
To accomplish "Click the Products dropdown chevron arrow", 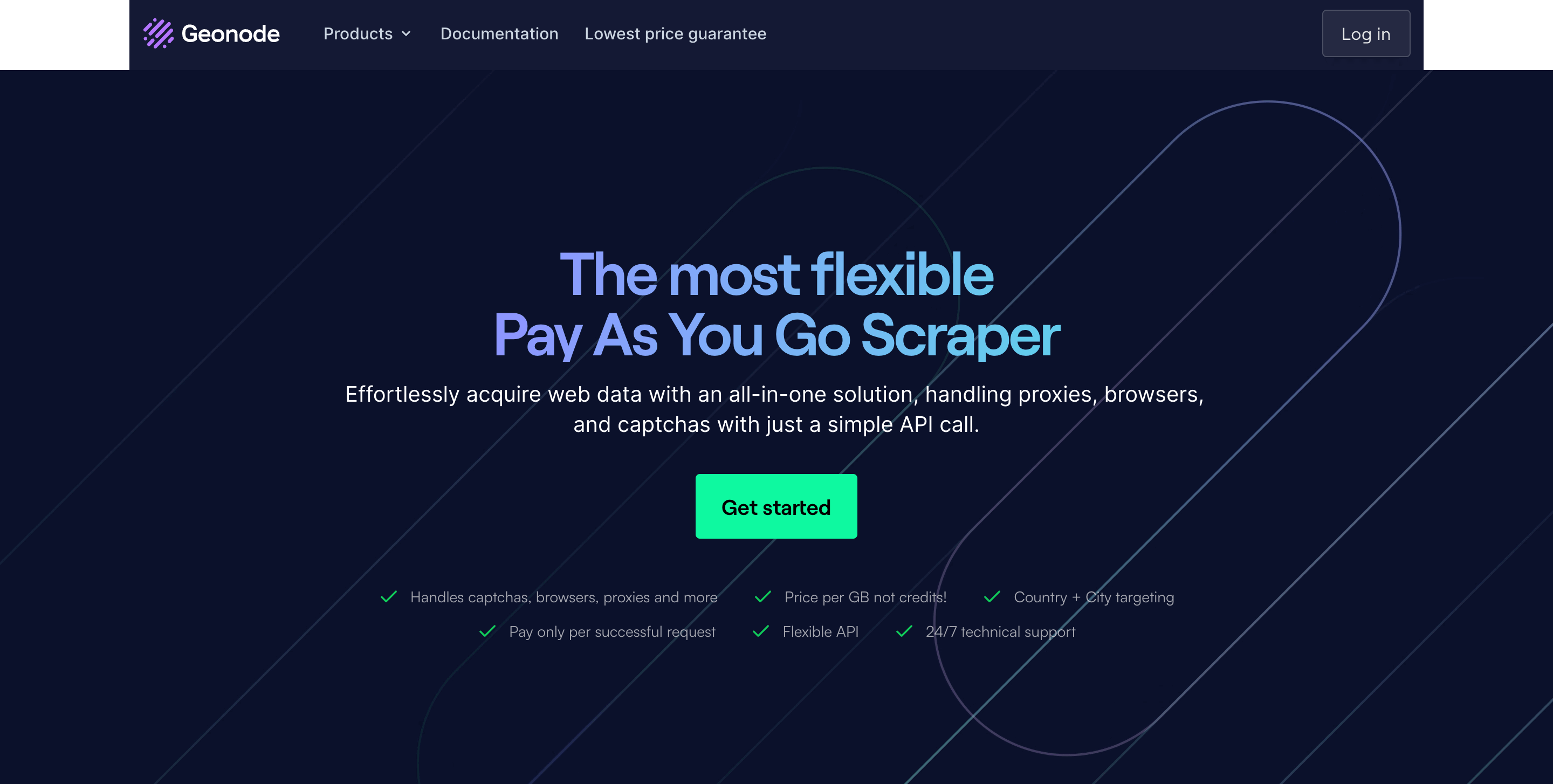I will tap(407, 33).
